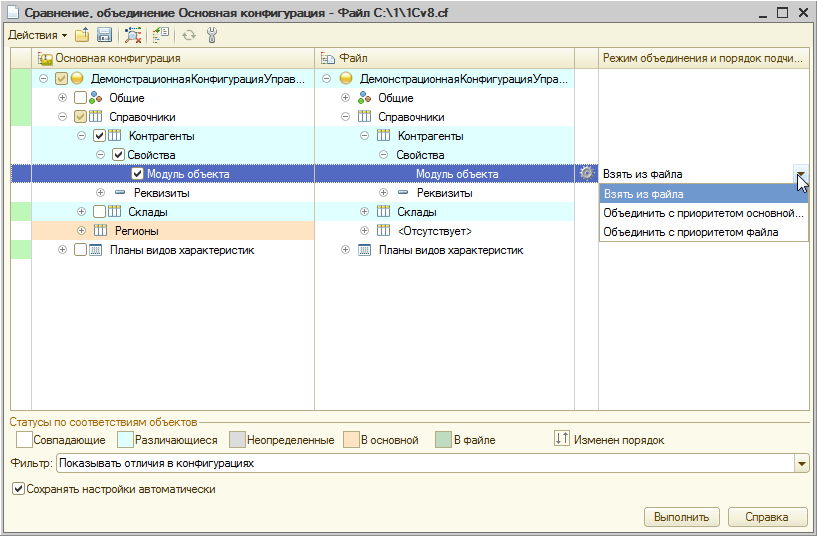Click the save settings floppy disk icon
This screenshot has width=817, height=536.
(x=104, y=35)
